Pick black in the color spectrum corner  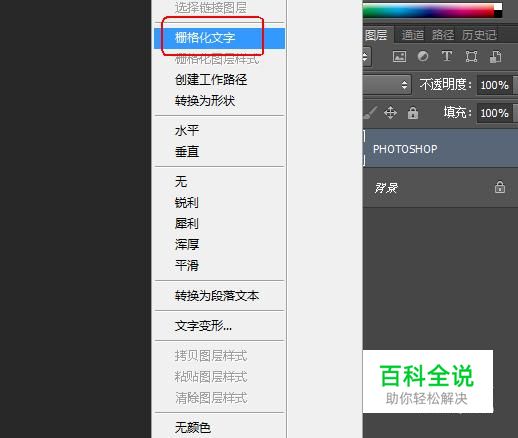(498, 14)
